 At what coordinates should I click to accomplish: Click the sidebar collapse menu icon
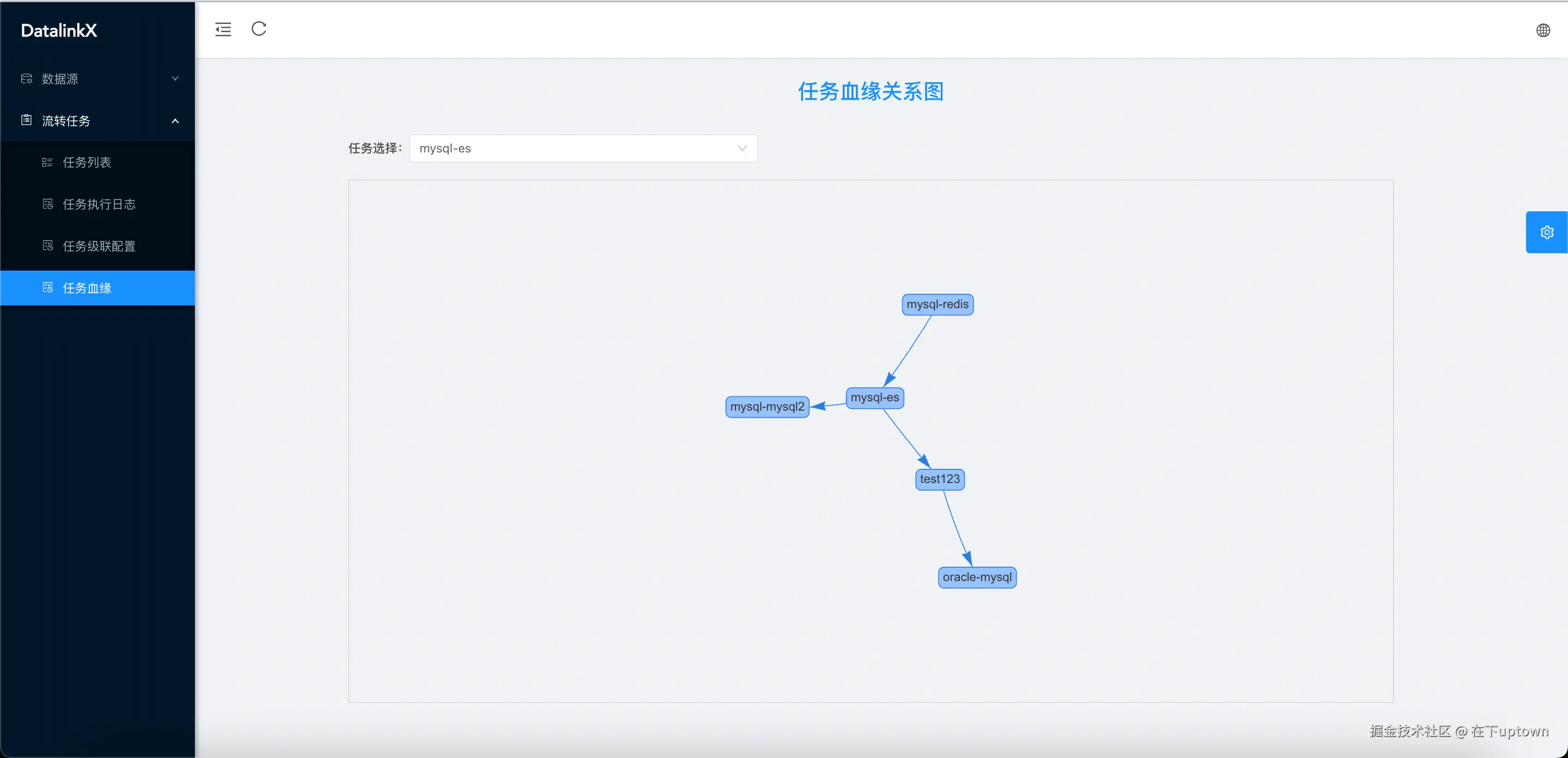pos(223,29)
